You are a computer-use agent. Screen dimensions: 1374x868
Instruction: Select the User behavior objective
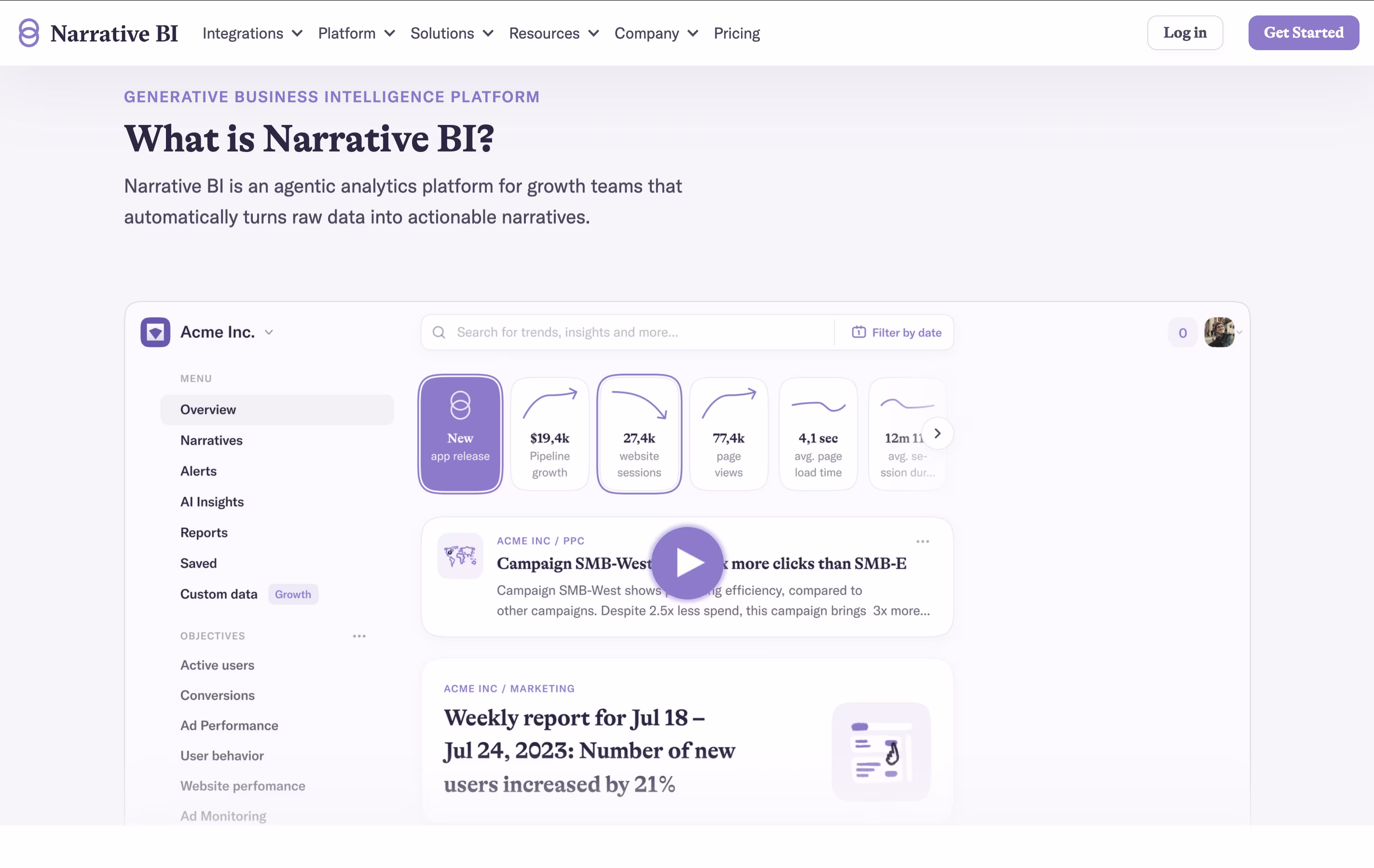coord(221,756)
